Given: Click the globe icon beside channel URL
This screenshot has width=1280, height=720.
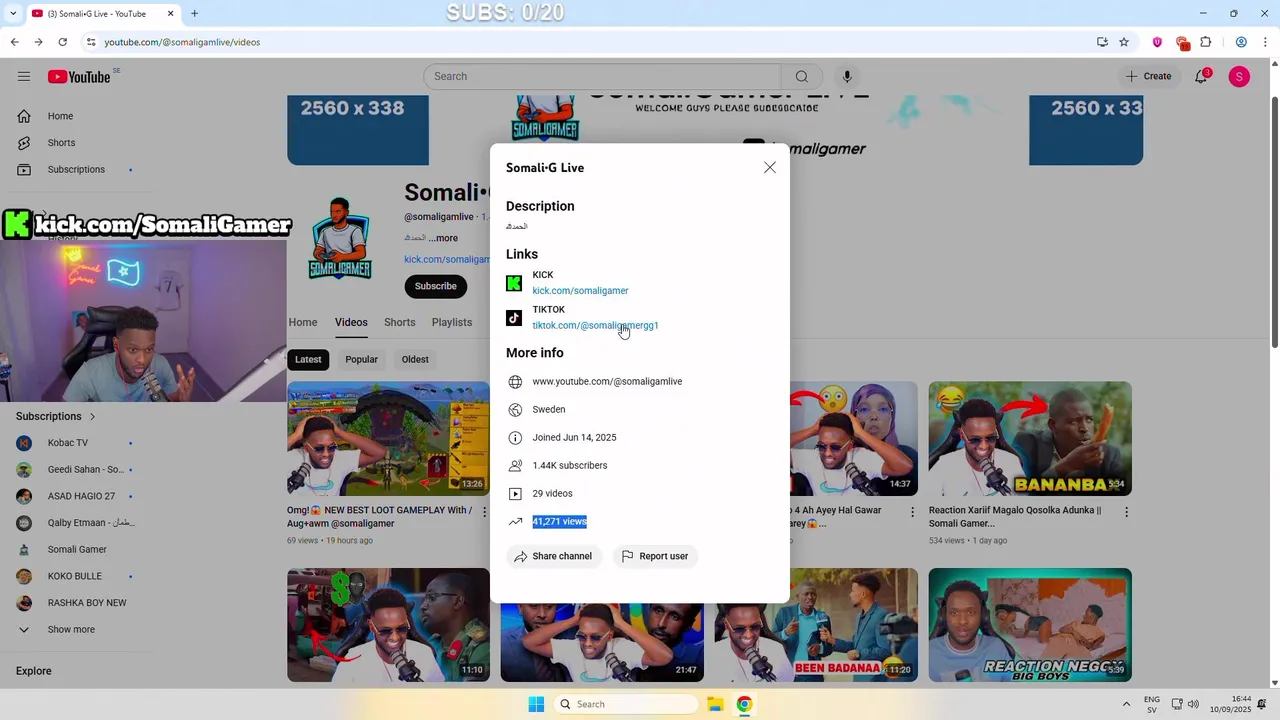Looking at the screenshot, I should tap(515, 382).
